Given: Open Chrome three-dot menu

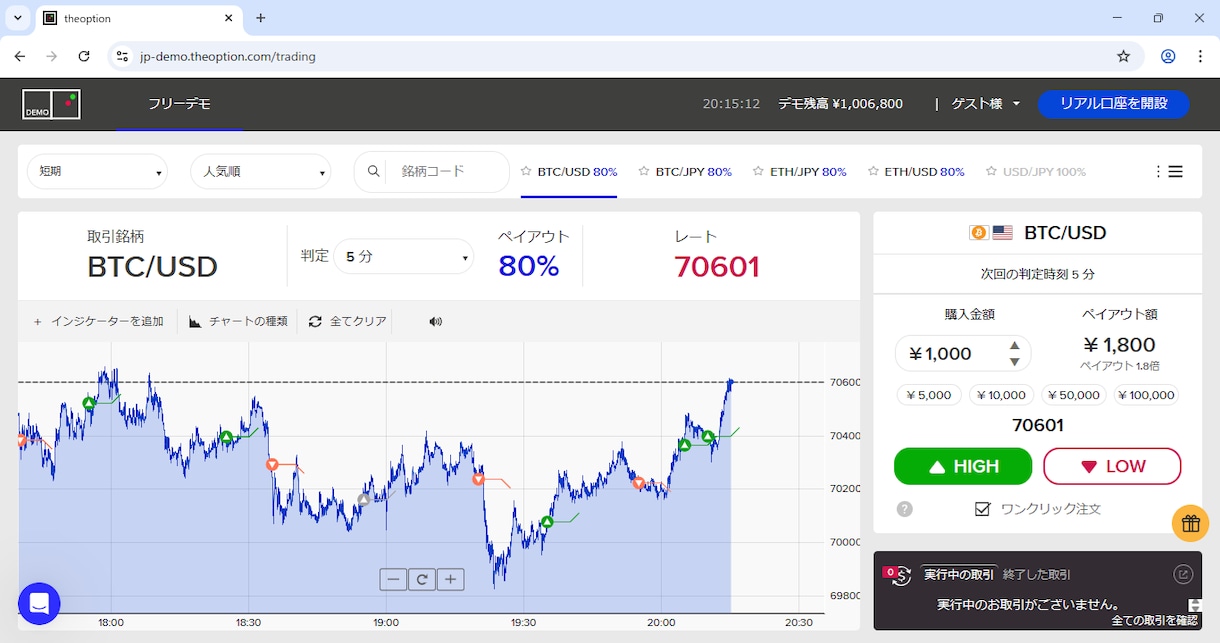Looking at the screenshot, I should [1200, 56].
